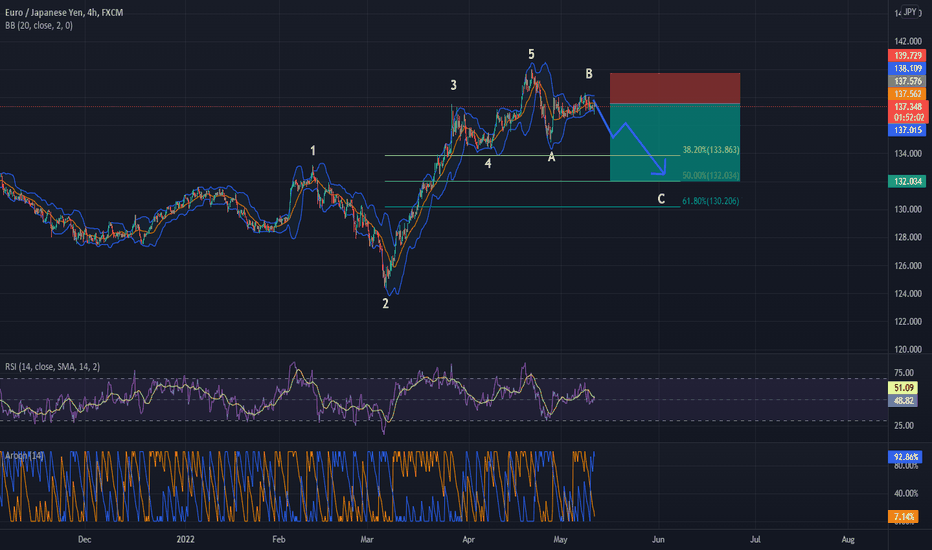
Task: Click the Euro / Japanese Yen symbol title
Action: 64,12
